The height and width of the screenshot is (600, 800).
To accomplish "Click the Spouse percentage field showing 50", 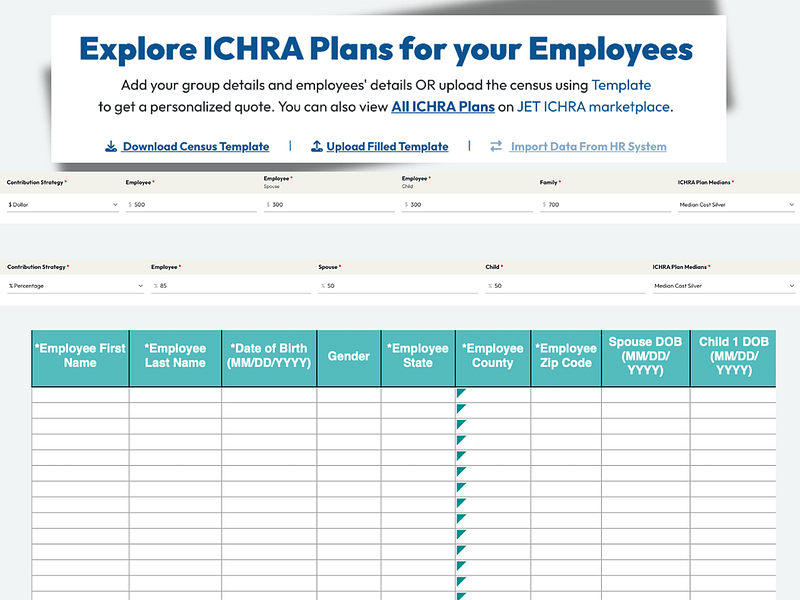I will [x=400, y=286].
